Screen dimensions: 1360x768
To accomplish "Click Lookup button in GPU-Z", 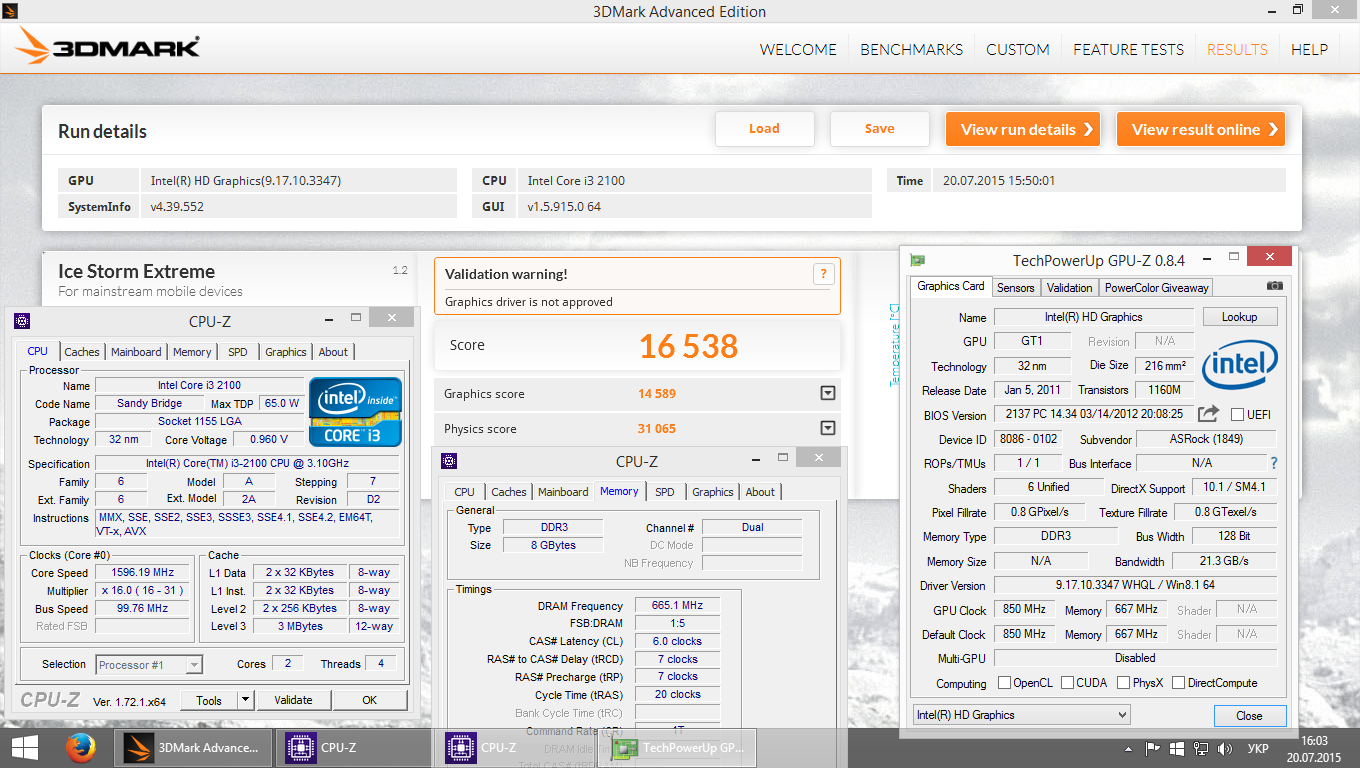I will click(1239, 317).
